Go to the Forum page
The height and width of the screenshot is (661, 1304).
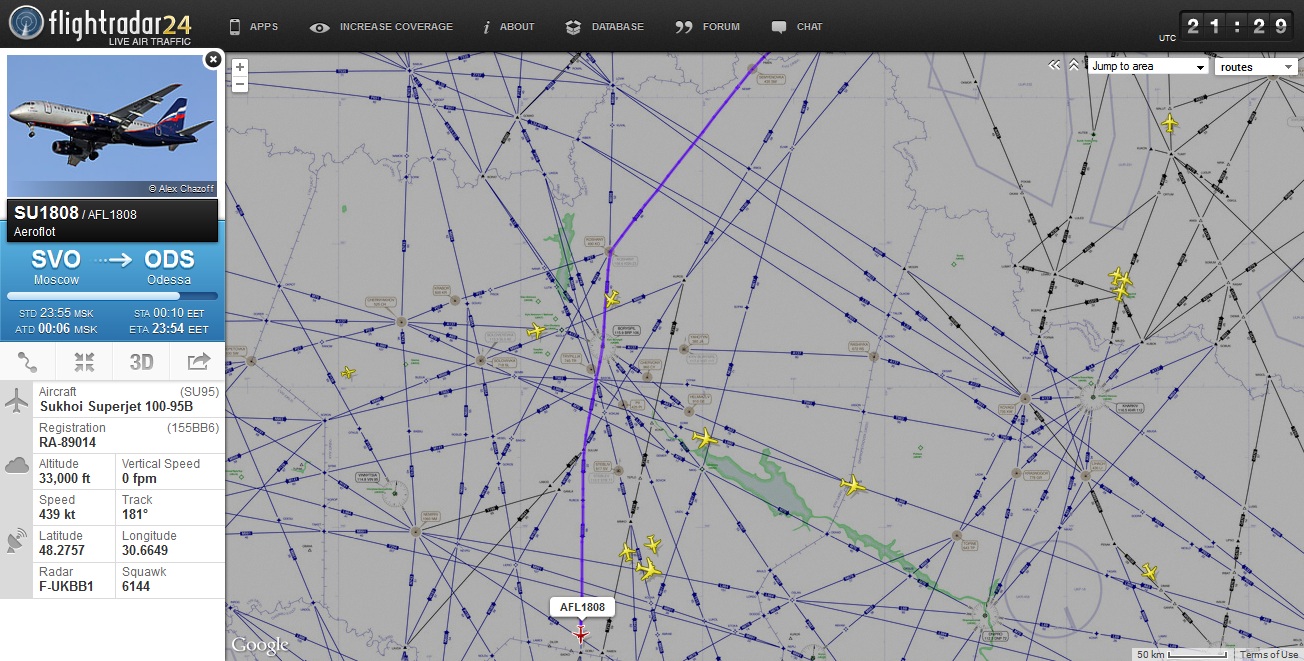pyautogui.click(x=708, y=27)
